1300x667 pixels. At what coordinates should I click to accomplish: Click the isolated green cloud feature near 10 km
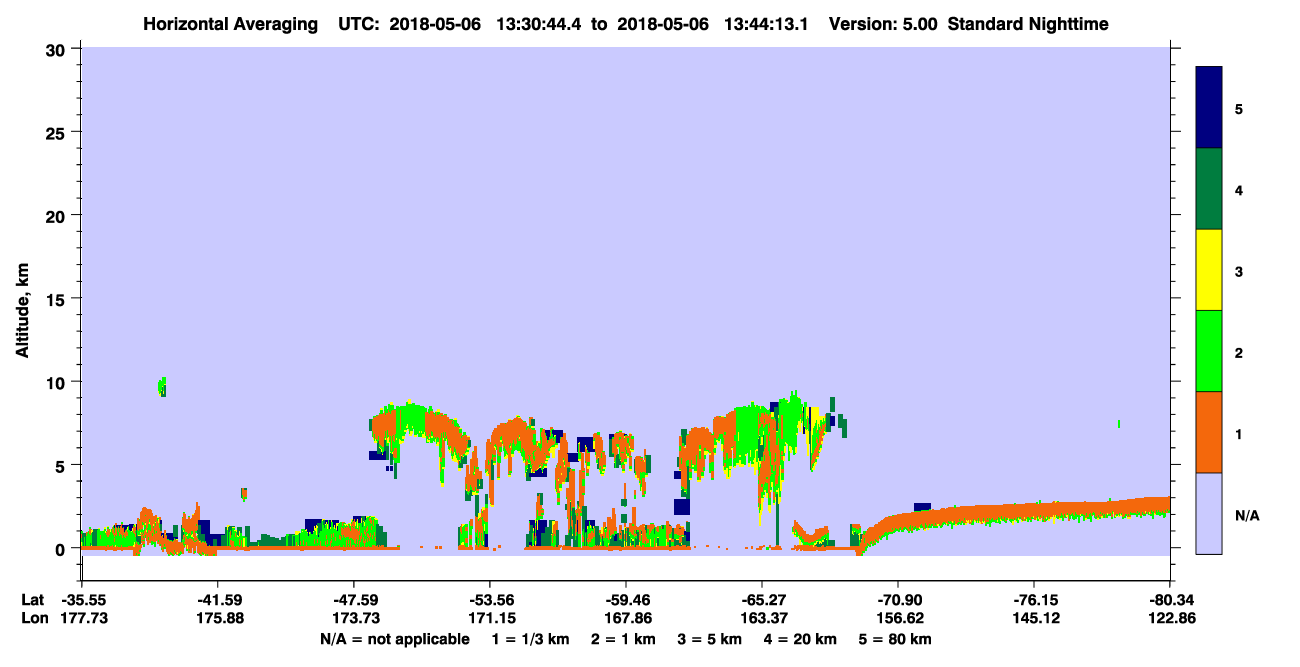(x=161, y=387)
